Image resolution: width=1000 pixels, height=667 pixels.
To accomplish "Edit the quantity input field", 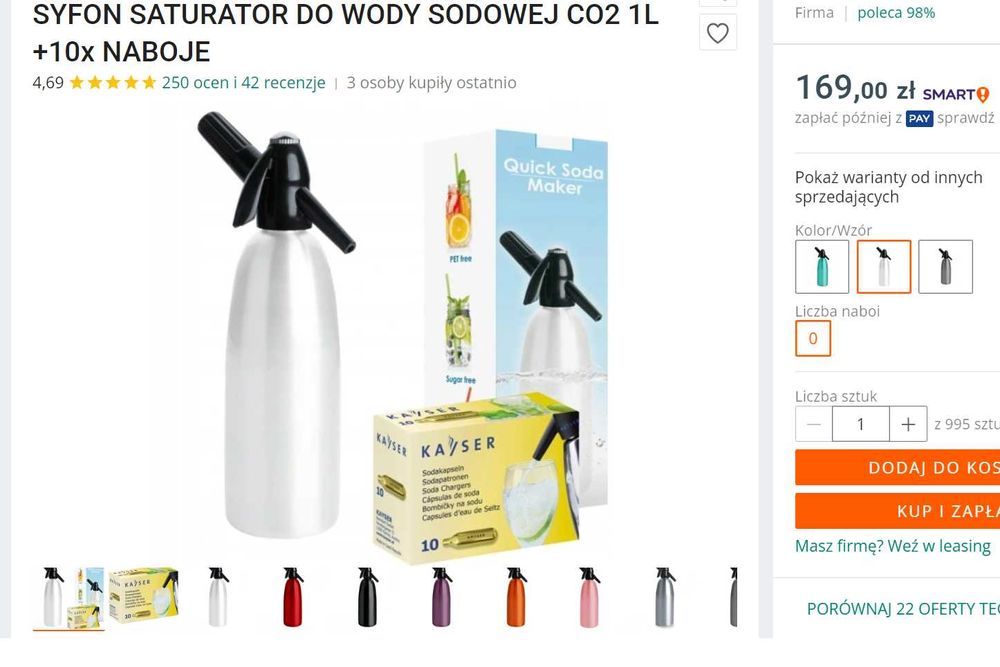I will [x=860, y=424].
